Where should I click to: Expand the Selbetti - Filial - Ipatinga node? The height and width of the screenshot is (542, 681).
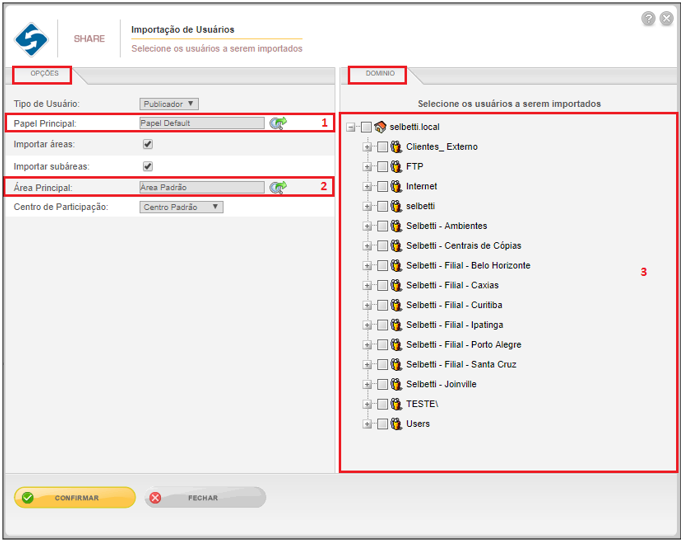pyautogui.click(x=367, y=325)
